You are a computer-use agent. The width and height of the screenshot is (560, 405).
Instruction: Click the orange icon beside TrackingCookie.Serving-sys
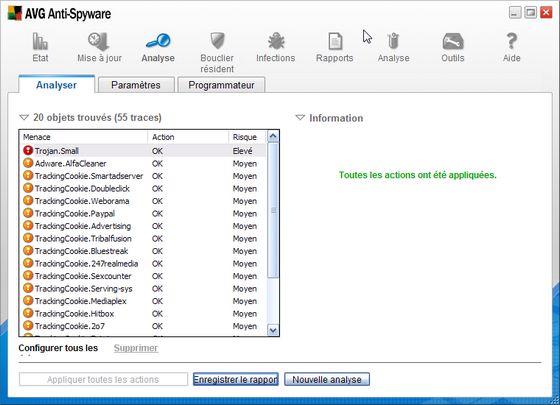coord(28,288)
